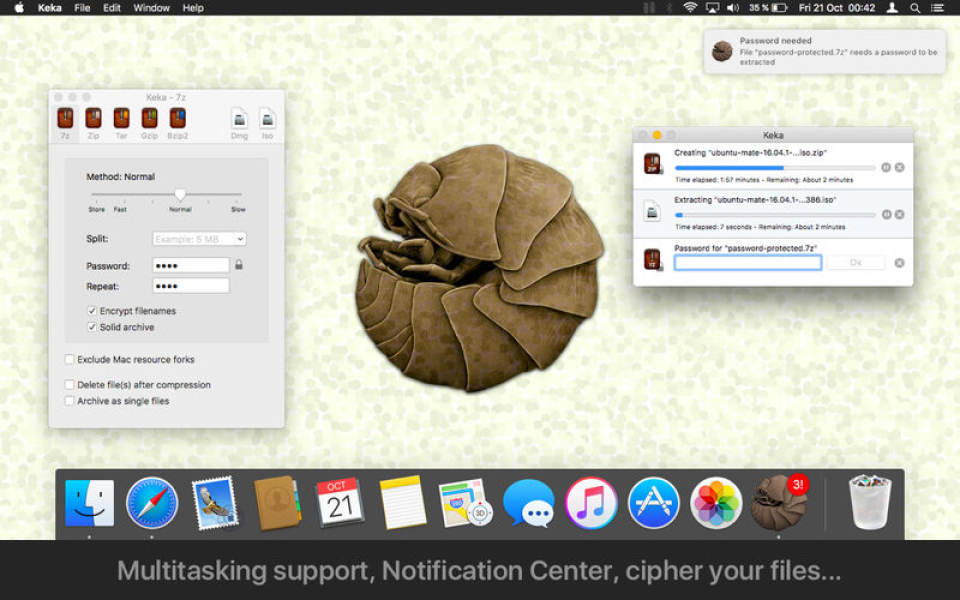The height and width of the screenshot is (600, 960).
Task: Open Notes app in the dock
Action: click(x=402, y=503)
